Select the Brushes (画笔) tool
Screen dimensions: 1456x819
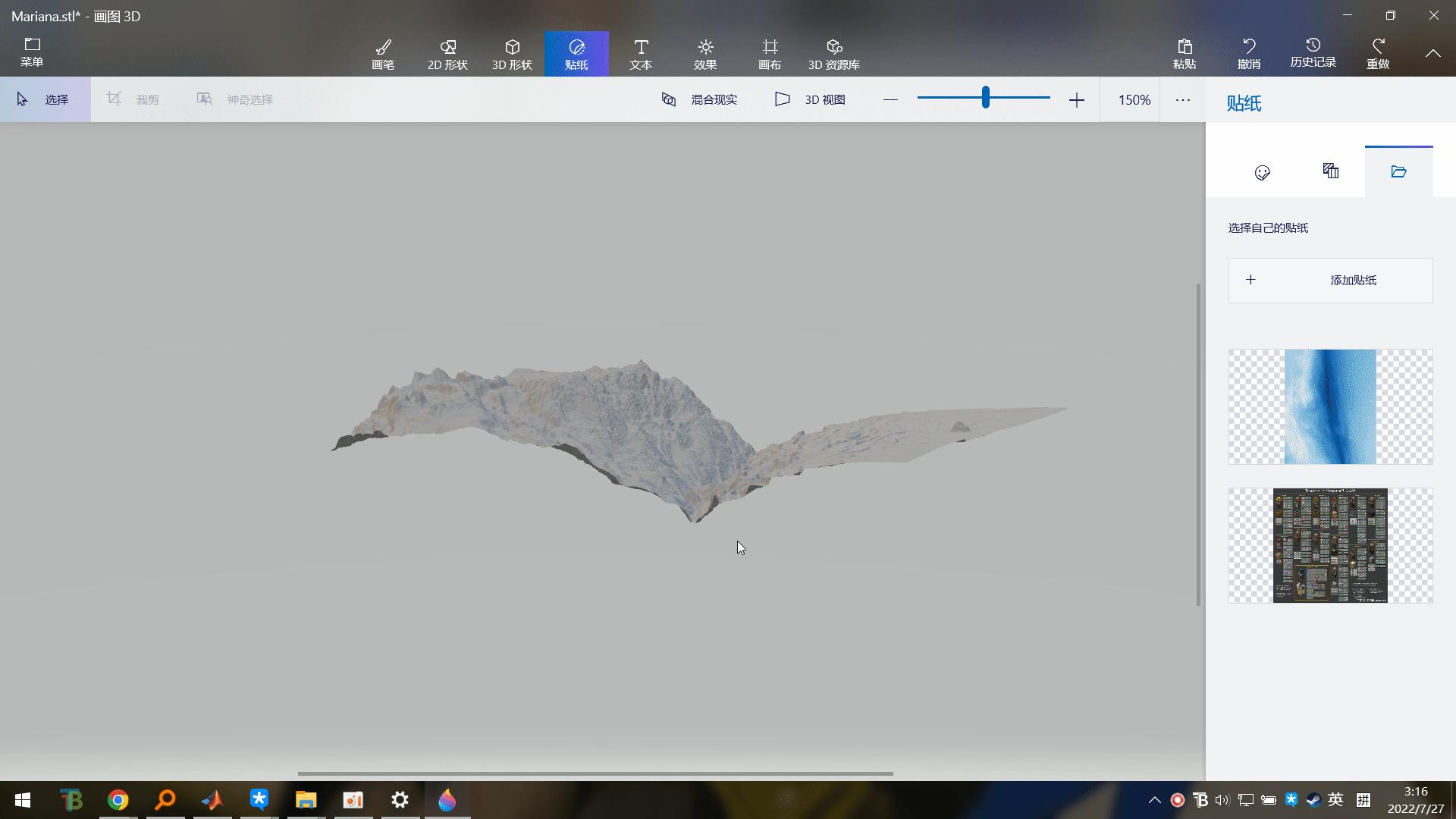pyautogui.click(x=383, y=54)
